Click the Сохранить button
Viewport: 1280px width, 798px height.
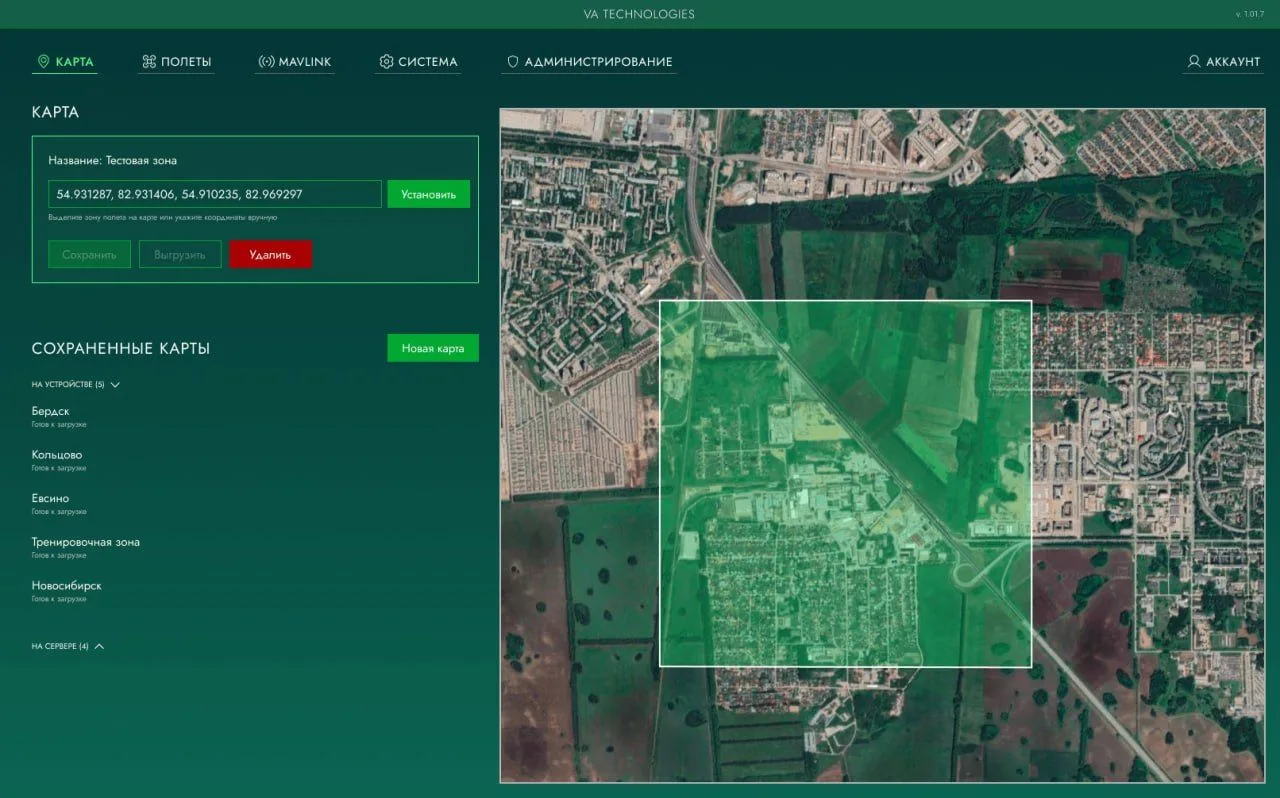pyautogui.click(x=89, y=254)
